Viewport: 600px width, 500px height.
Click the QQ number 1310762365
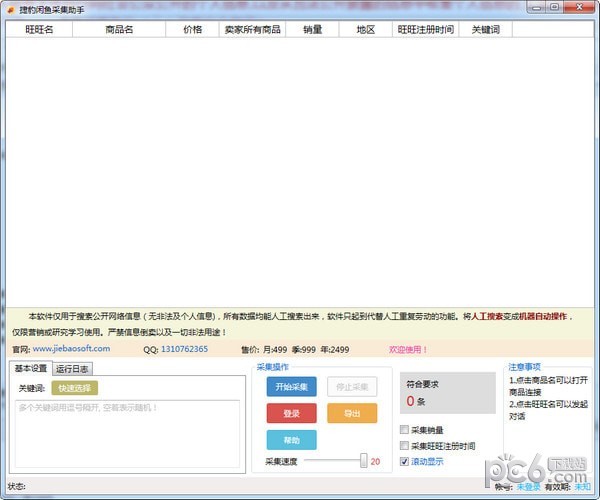coord(184,349)
